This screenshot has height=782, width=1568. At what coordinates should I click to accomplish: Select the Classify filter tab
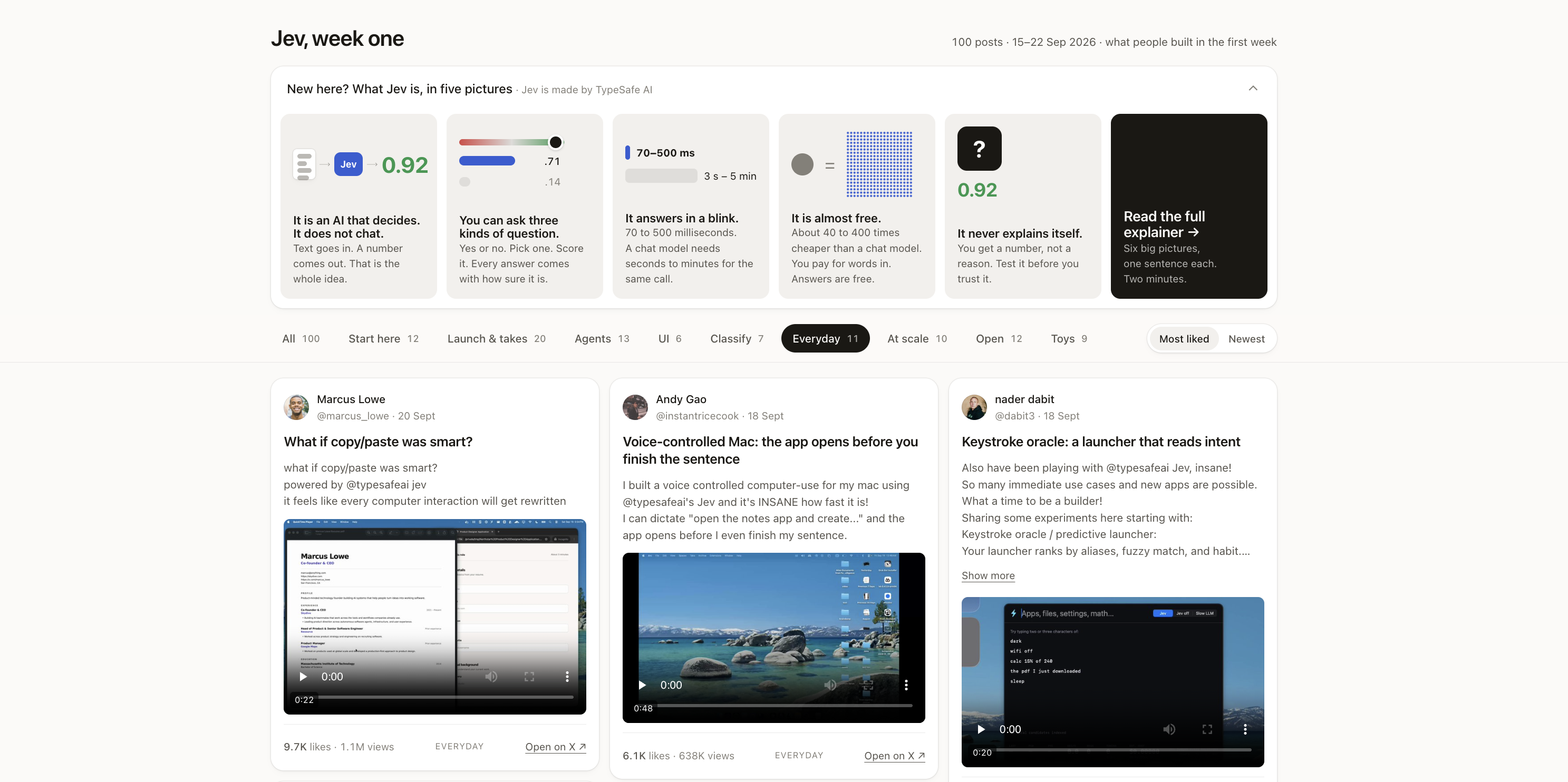coord(737,339)
